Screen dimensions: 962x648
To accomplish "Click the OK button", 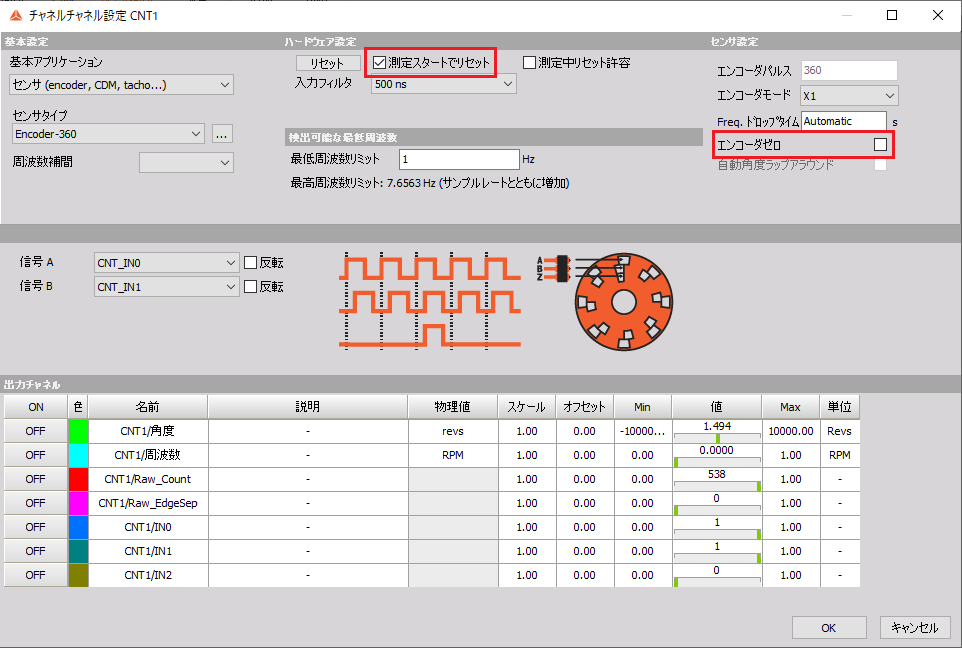I will pos(829,628).
